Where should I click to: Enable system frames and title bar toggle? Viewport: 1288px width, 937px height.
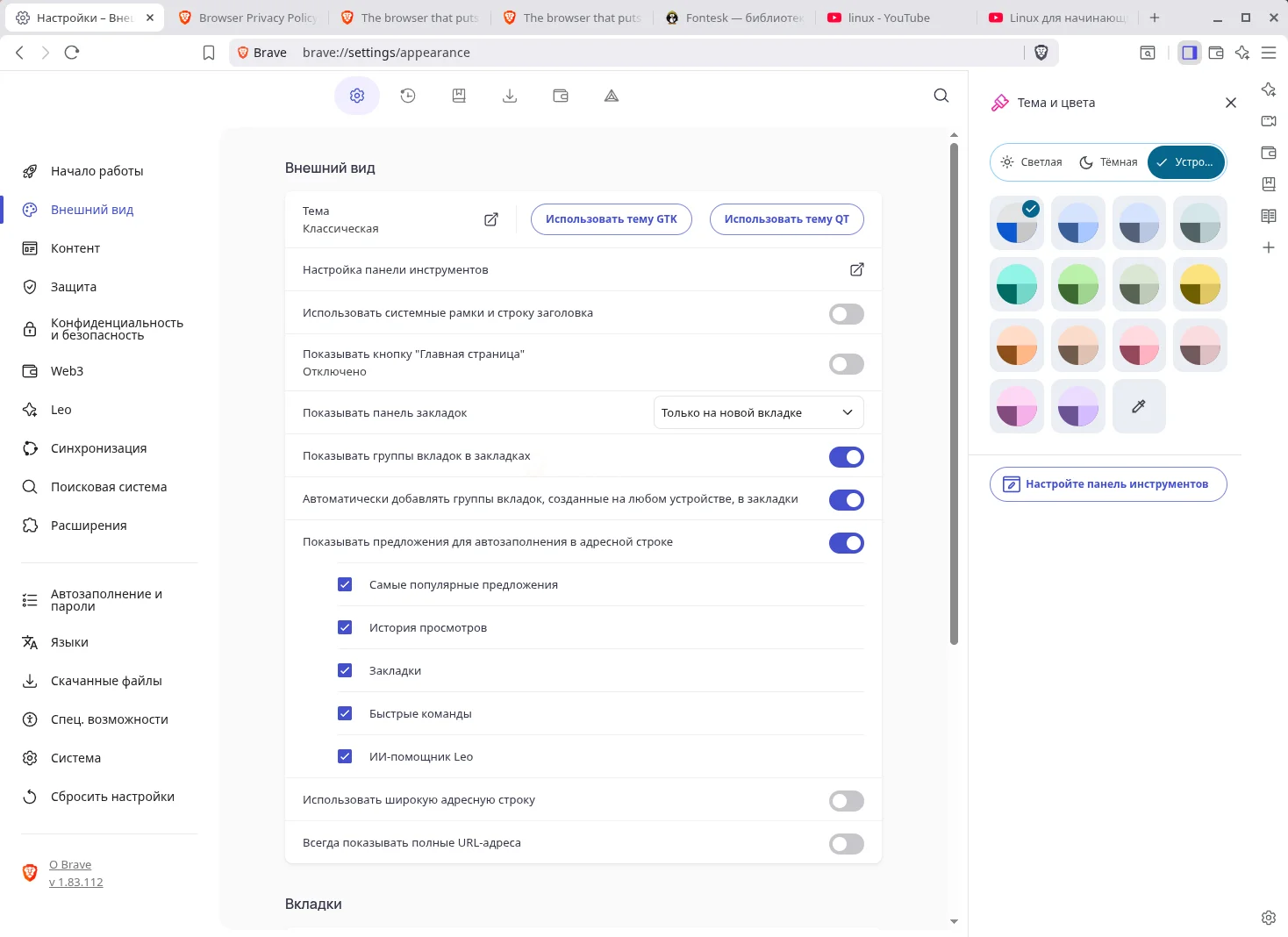846,314
